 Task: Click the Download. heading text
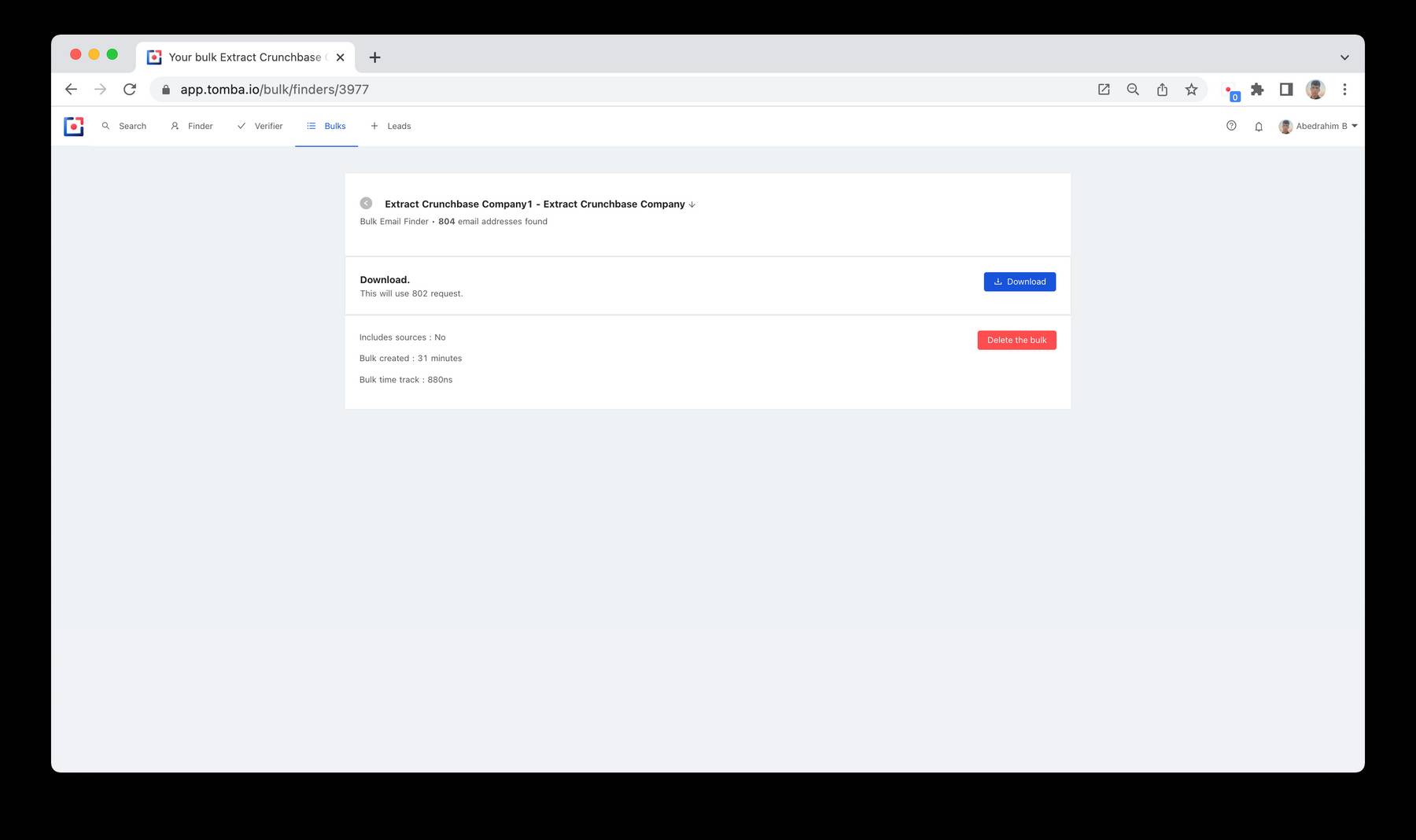tap(385, 280)
